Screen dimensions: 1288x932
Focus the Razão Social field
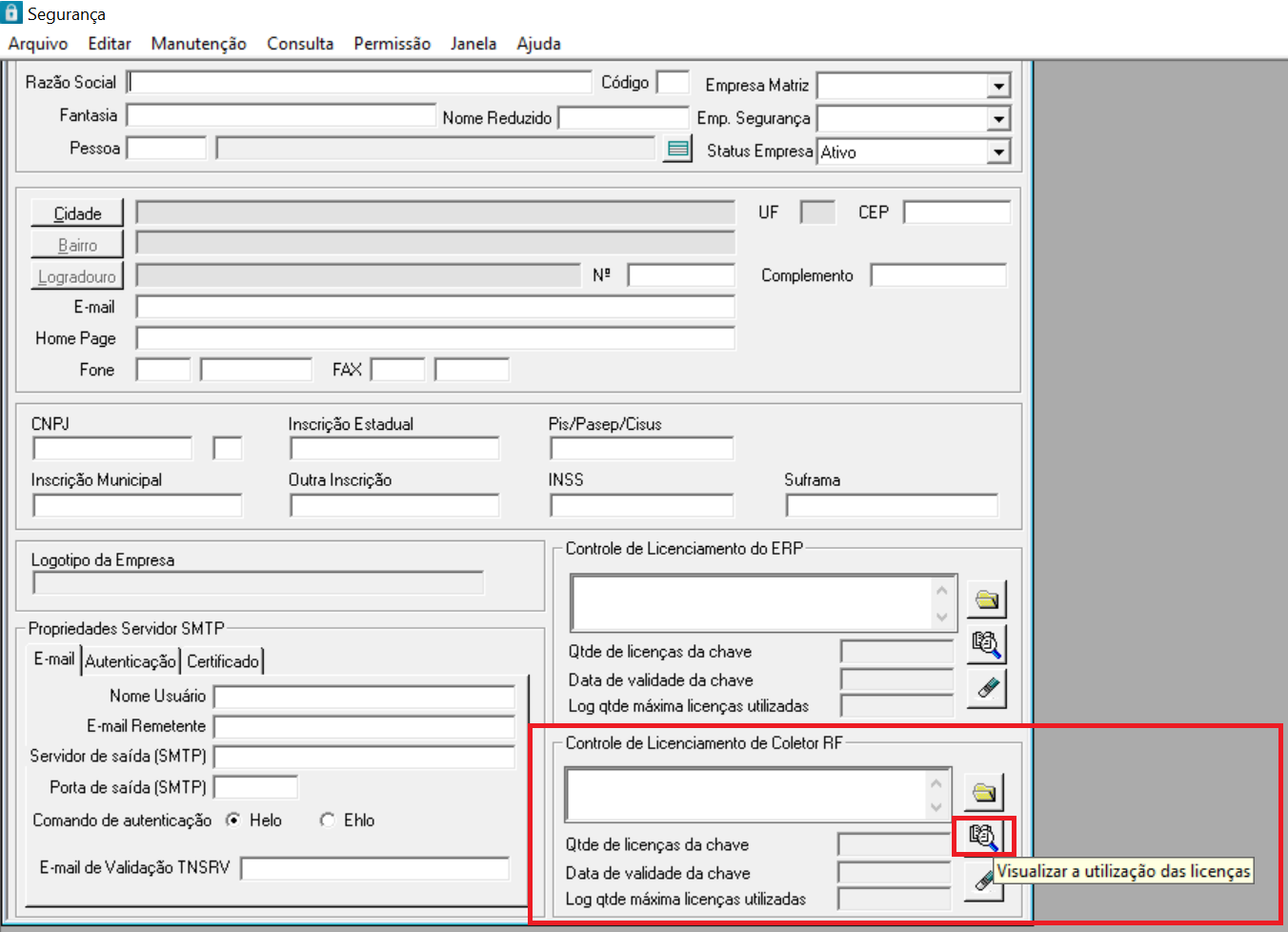(359, 82)
